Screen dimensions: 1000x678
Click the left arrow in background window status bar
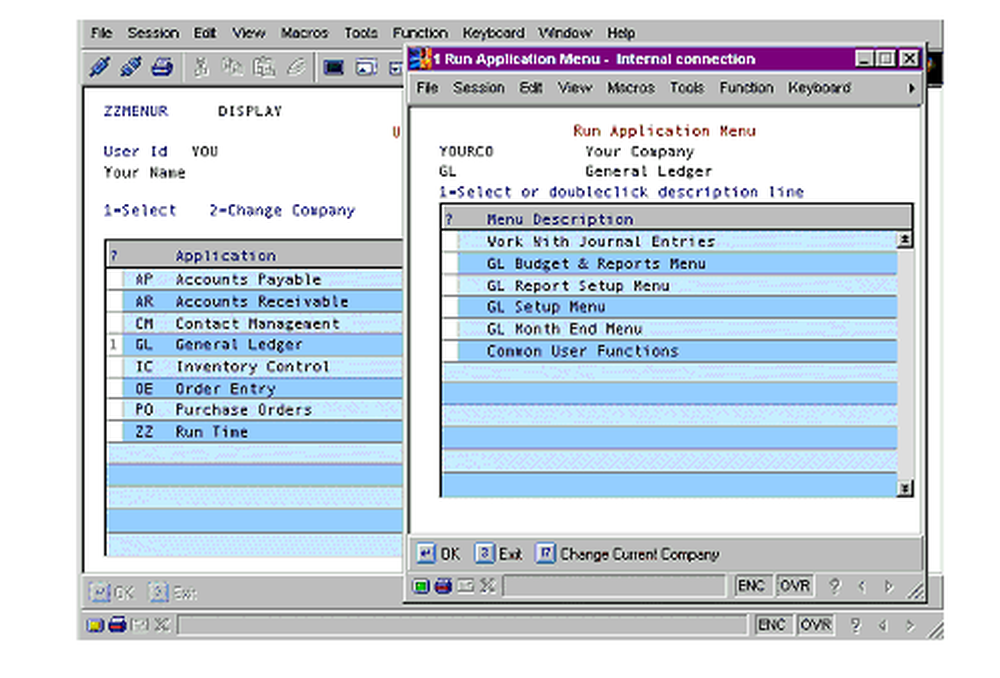coord(883,625)
